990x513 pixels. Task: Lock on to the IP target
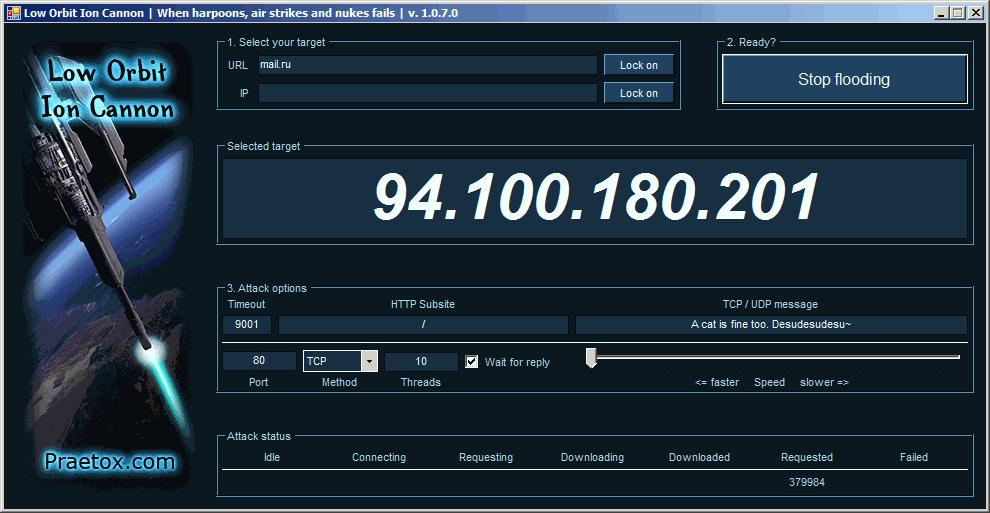(x=638, y=93)
